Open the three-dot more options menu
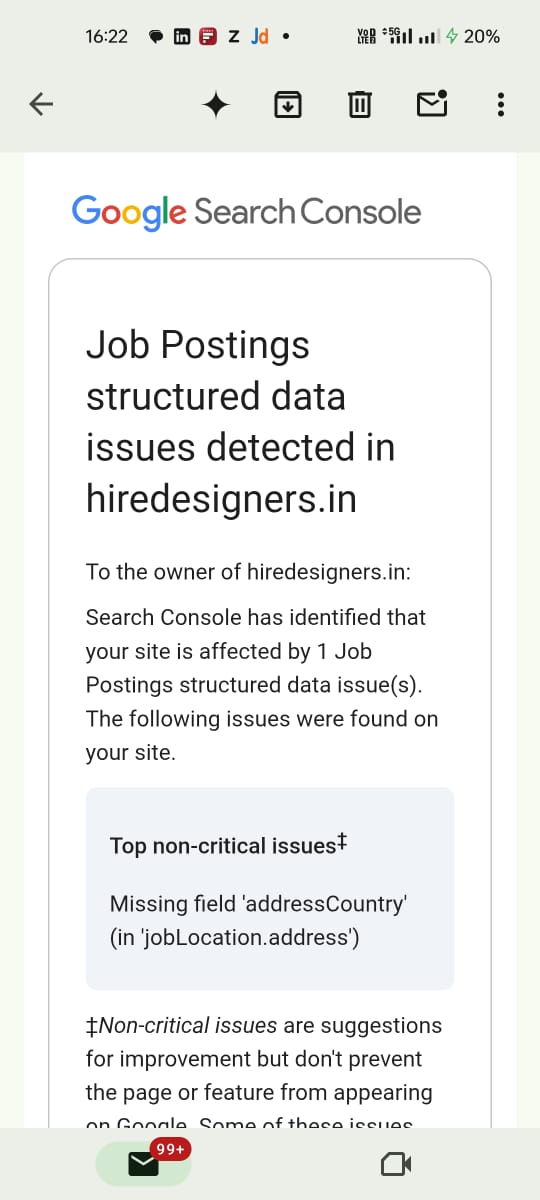Image resolution: width=540 pixels, height=1200 pixels. click(x=501, y=104)
